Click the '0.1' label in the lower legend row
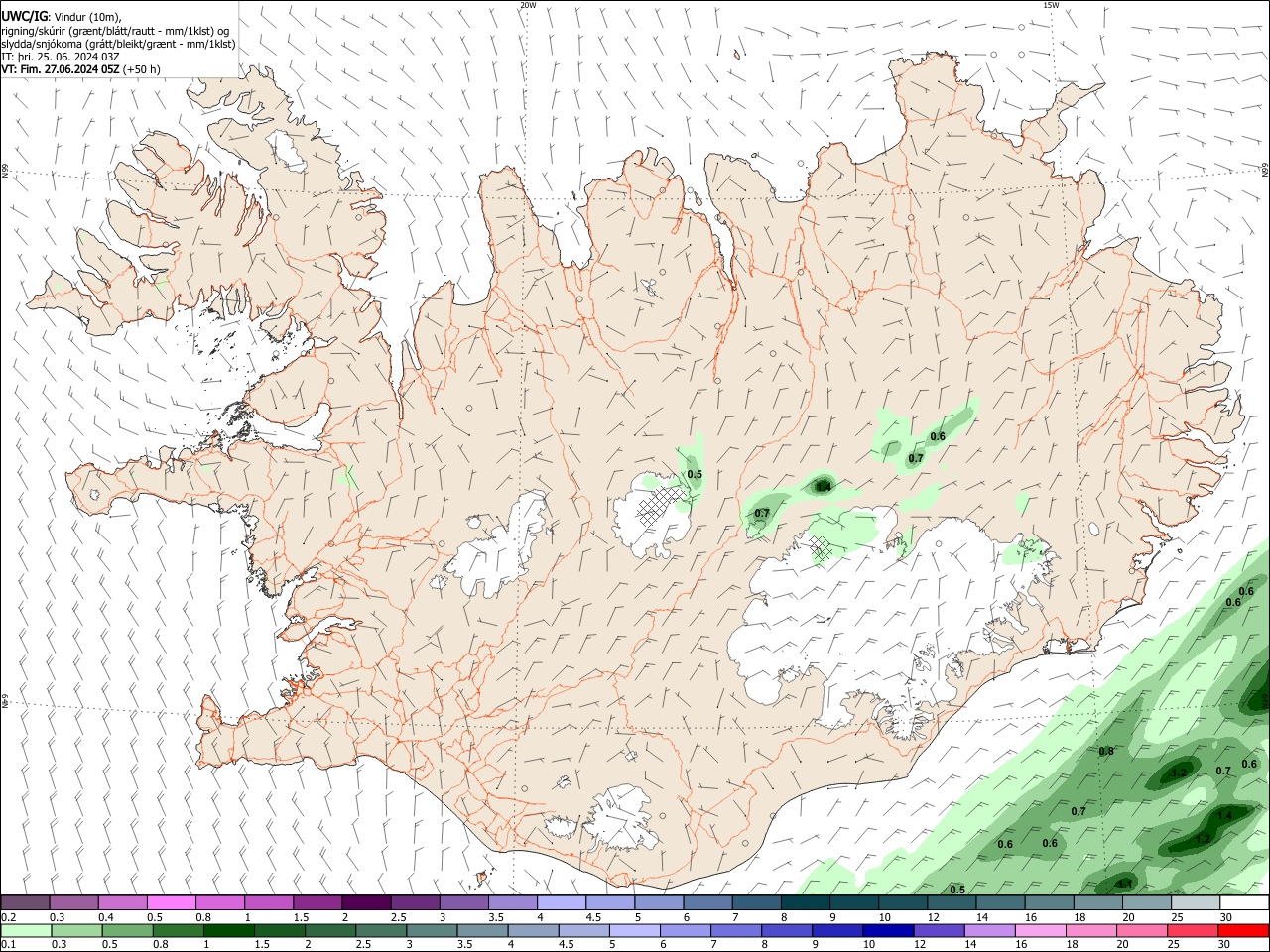The image size is (1270, 952). click(x=8, y=944)
